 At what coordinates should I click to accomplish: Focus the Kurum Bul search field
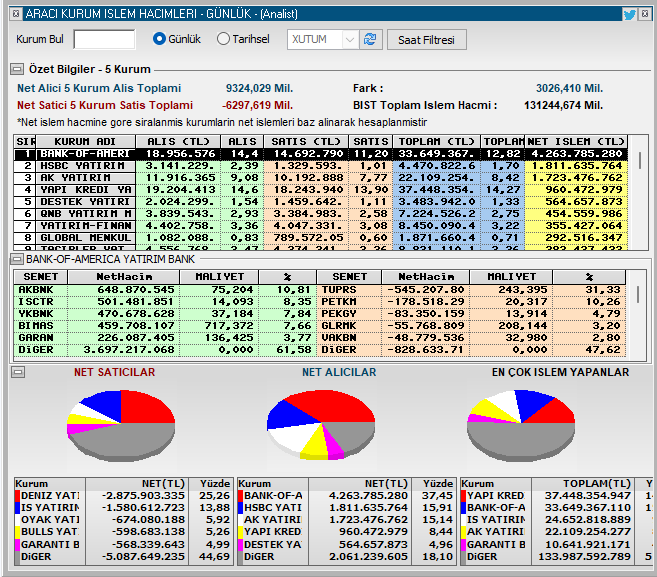click(104, 39)
